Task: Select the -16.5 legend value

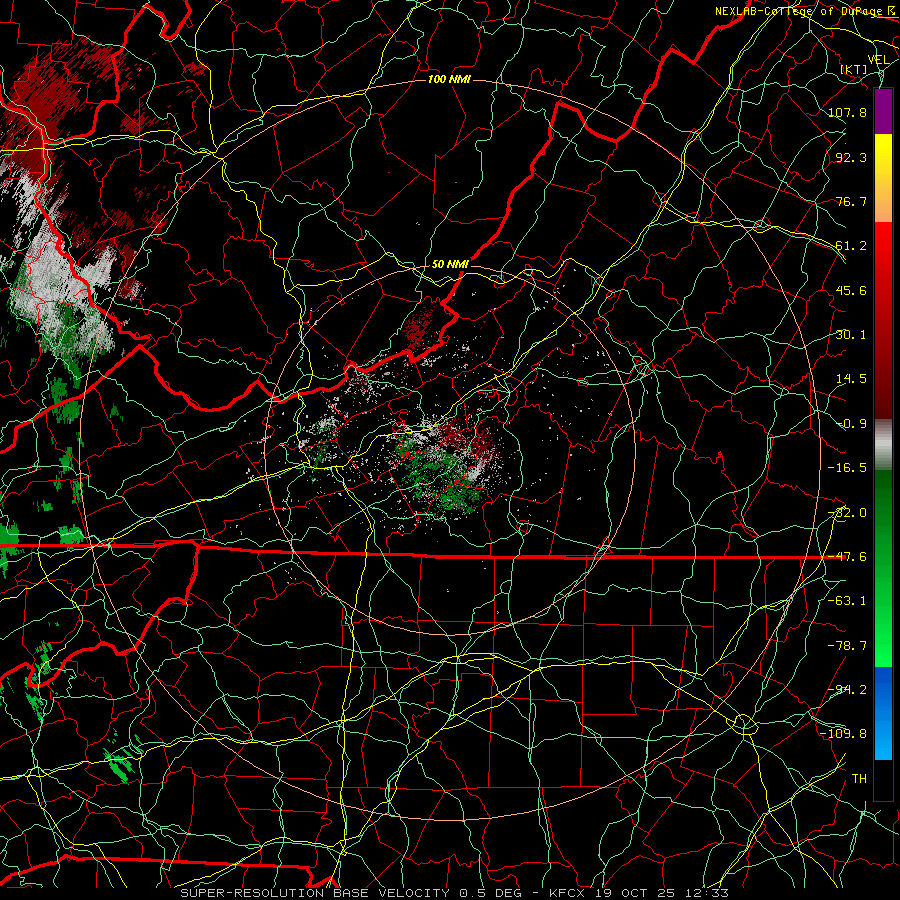Action: [x=847, y=468]
